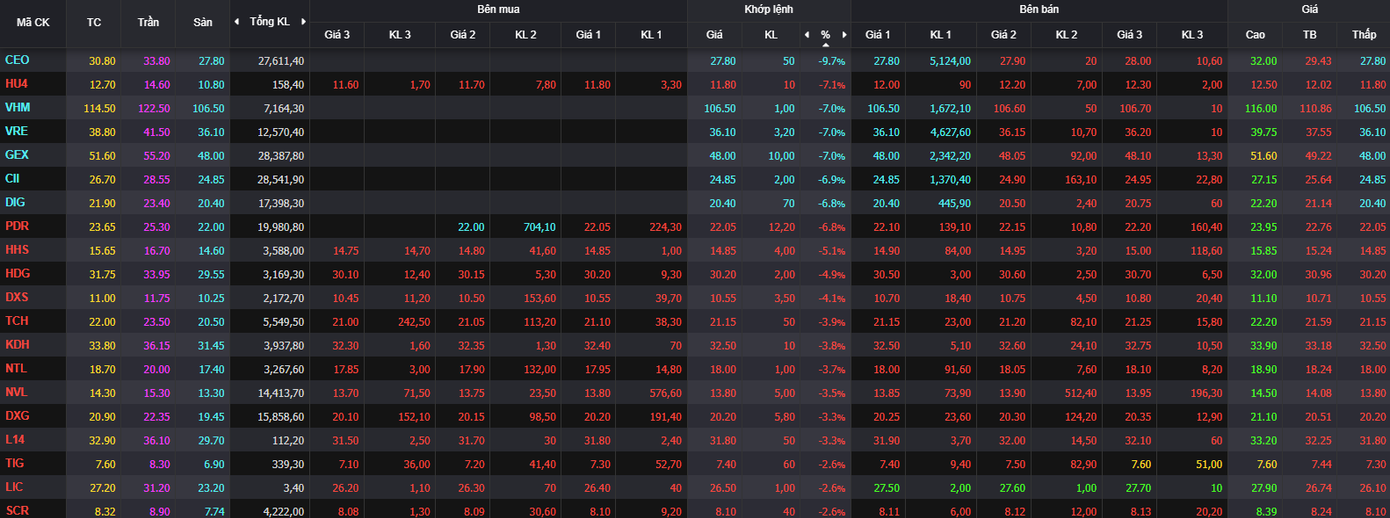Click the right arrow beside Tổng KL

tap(302, 22)
